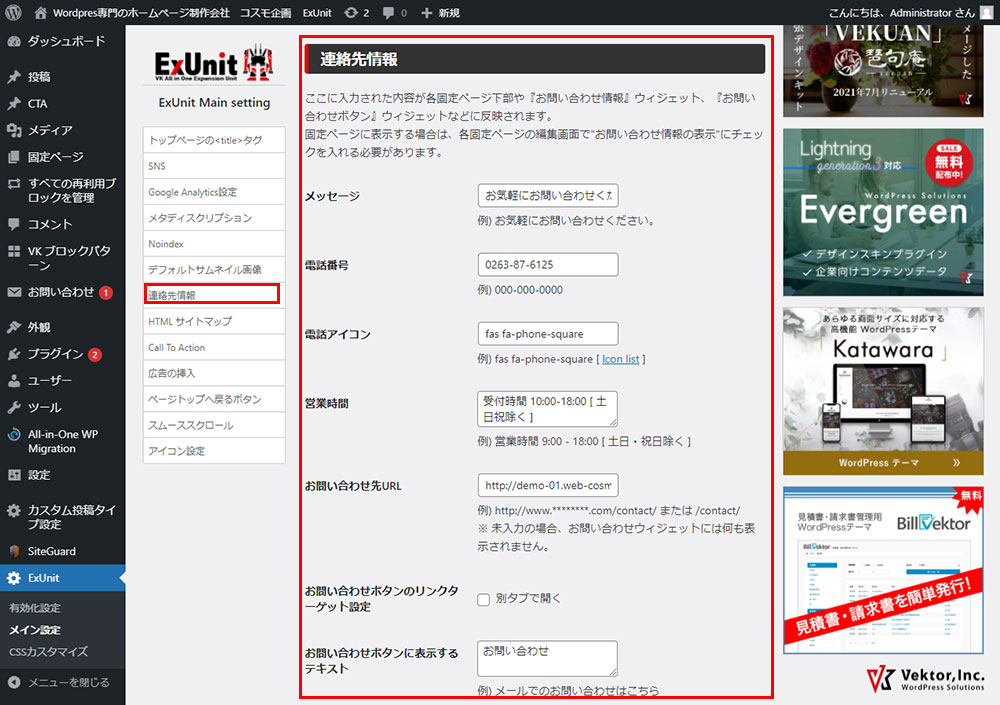Click the ツール tools wrench icon

[x=14, y=408]
